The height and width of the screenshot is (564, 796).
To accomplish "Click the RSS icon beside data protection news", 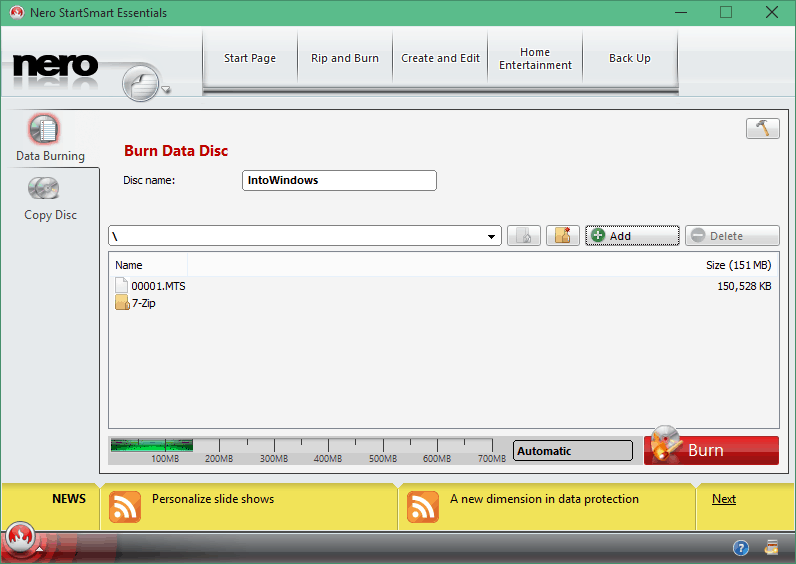I will (422, 507).
